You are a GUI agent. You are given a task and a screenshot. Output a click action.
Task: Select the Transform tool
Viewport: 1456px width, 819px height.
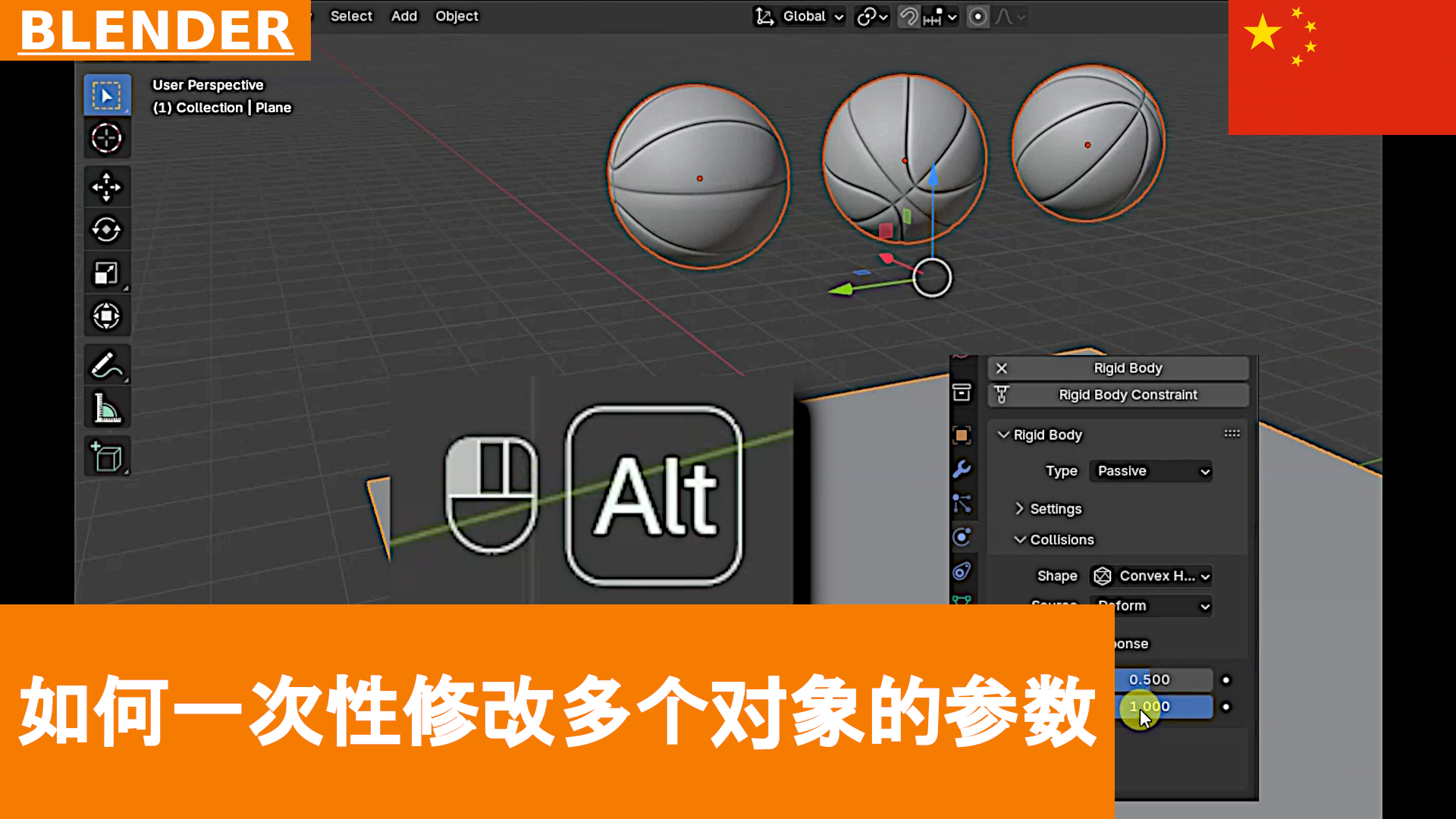pos(106,315)
